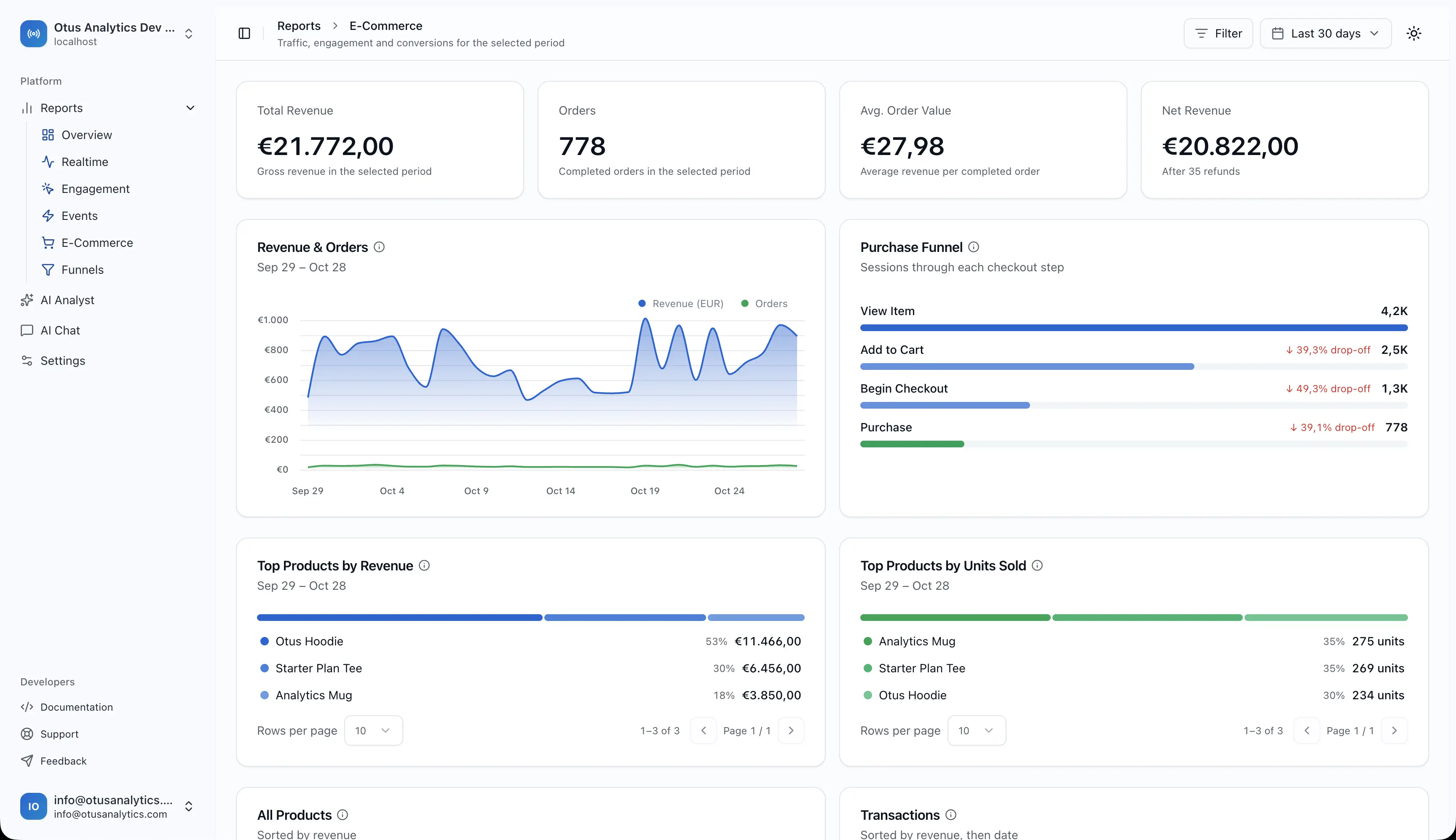Open rows per page dropdown in Units Sold card
The width and height of the screenshot is (1456, 840).
[x=977, y=730]
